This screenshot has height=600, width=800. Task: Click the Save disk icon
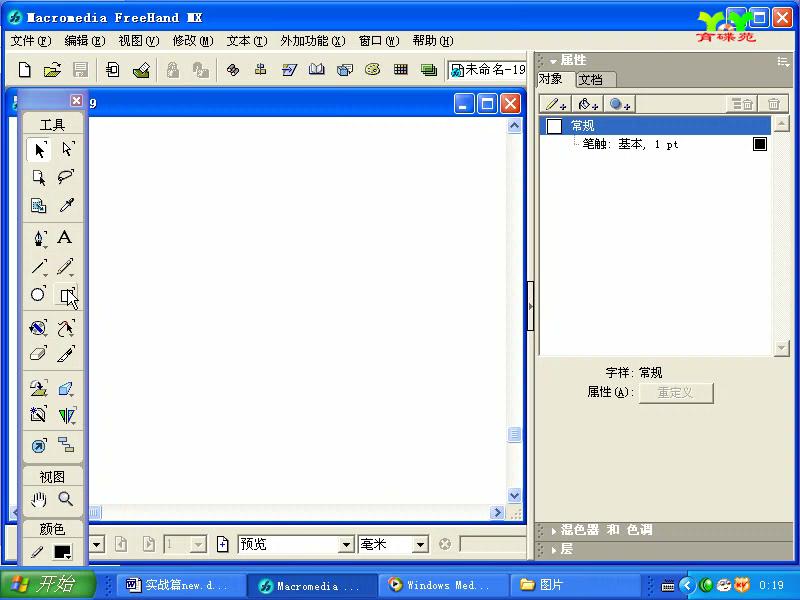(x=80, y=69)
